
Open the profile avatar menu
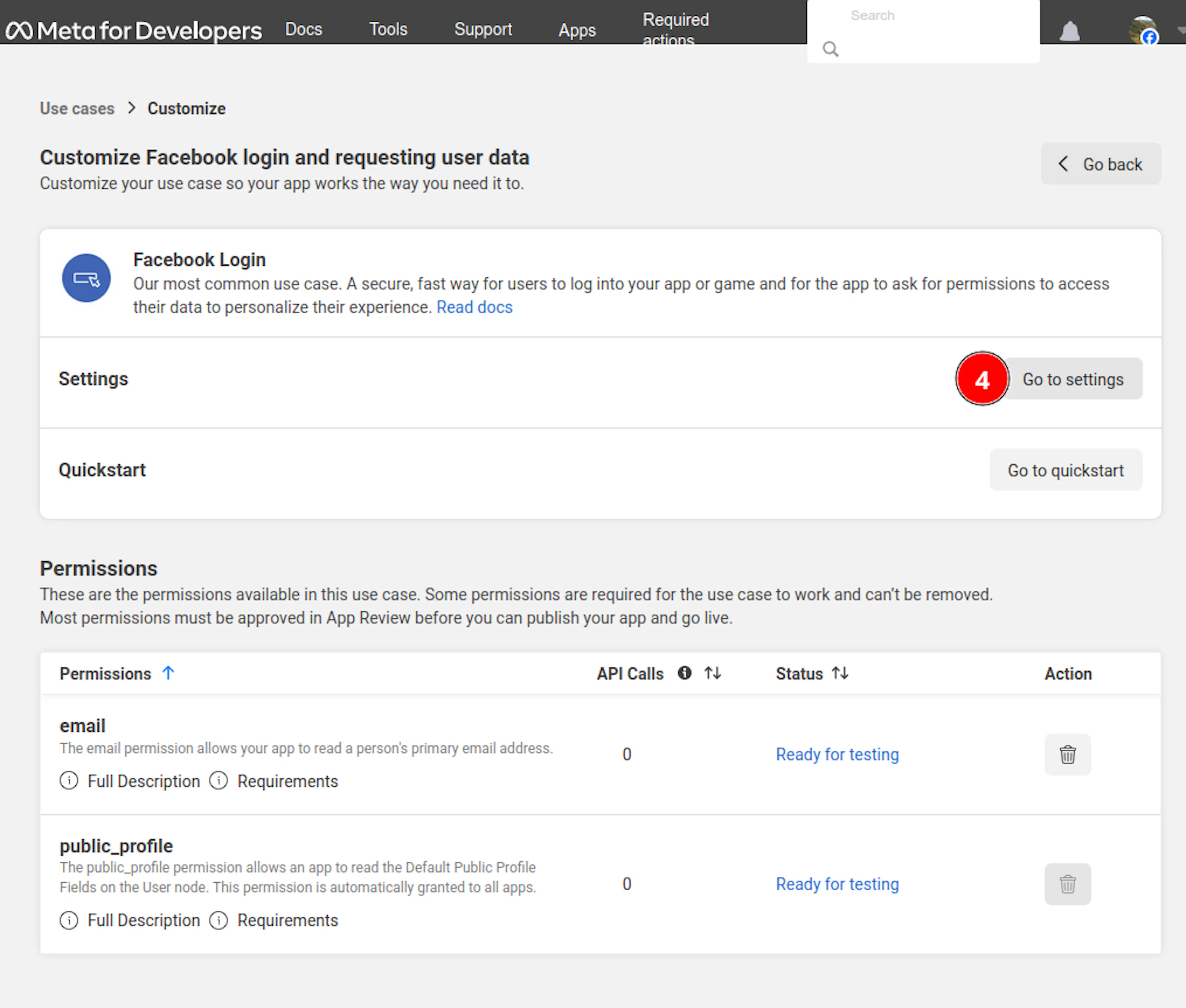point(1144,30)
